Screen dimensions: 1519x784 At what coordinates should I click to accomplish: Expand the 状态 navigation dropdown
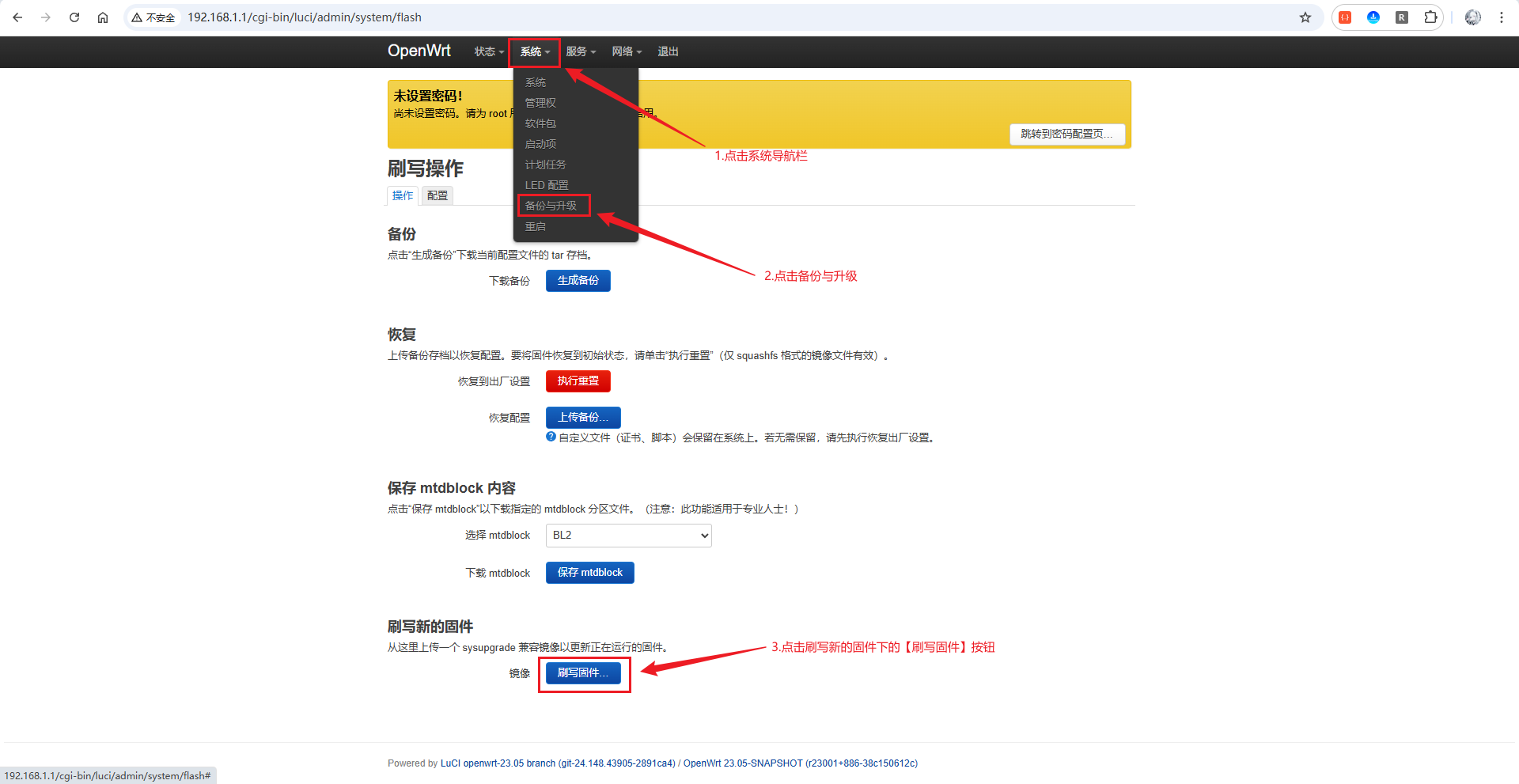[488, 51]
